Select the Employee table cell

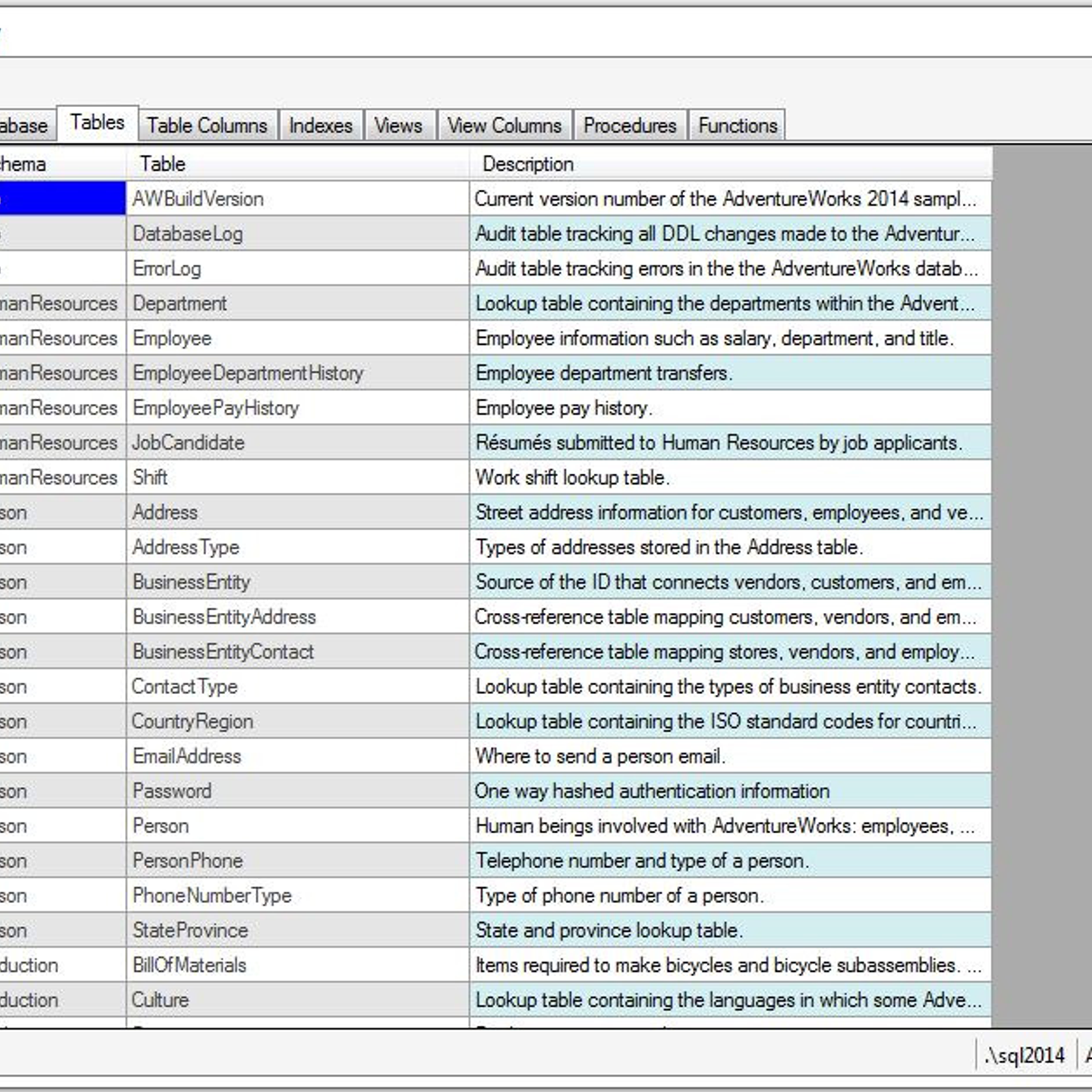[x=298, y=338]
